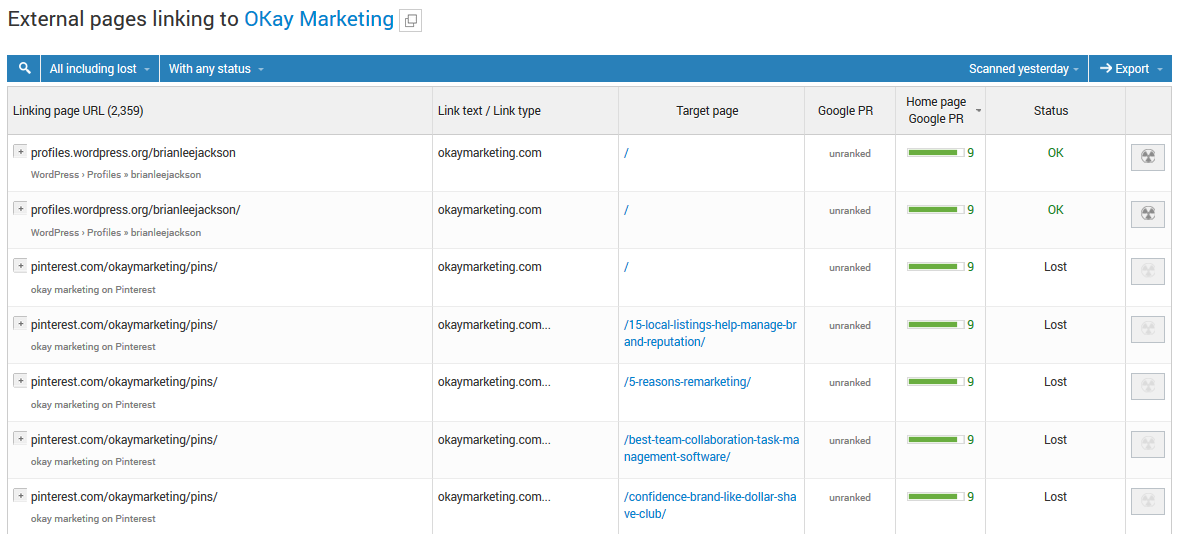
Task: Expand the Pinterest row targeting the homepage /
Action: tap(20, 266)
